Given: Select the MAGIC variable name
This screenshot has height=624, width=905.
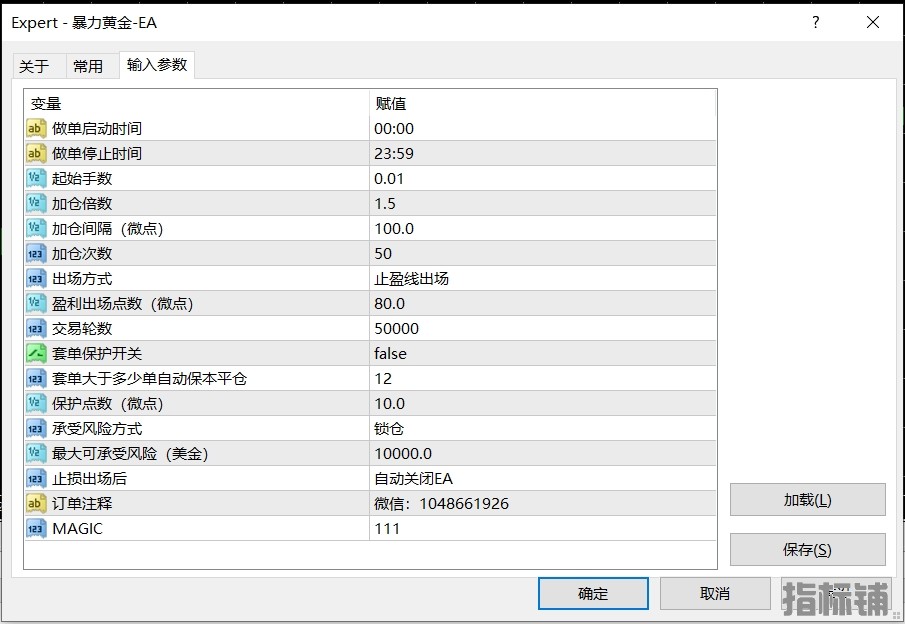Looking at the screenshot, I should point(77,529).
